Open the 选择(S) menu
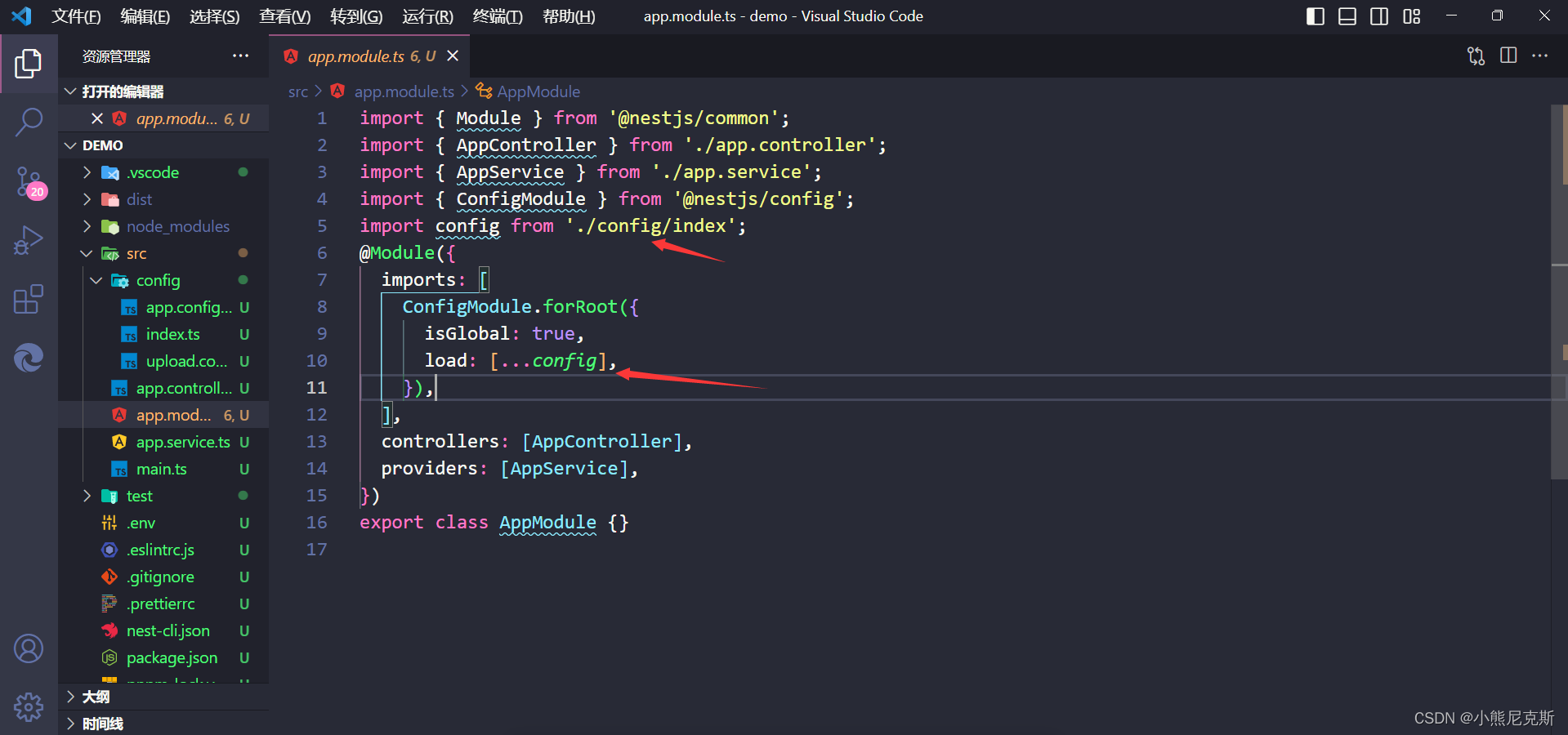Image resolution: width=1568 pixels, height=735 pixels. (214, 16)
